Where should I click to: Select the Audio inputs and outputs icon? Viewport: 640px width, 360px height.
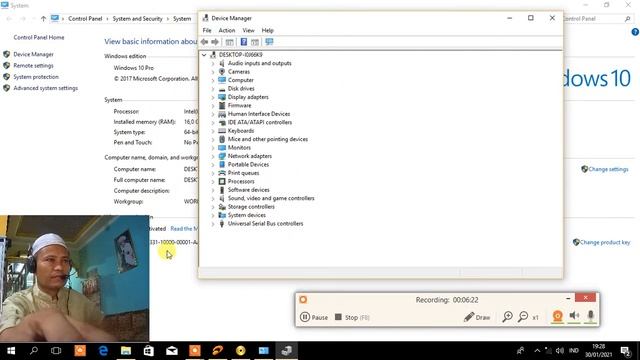pyautogui.click(x=222, y=63)
